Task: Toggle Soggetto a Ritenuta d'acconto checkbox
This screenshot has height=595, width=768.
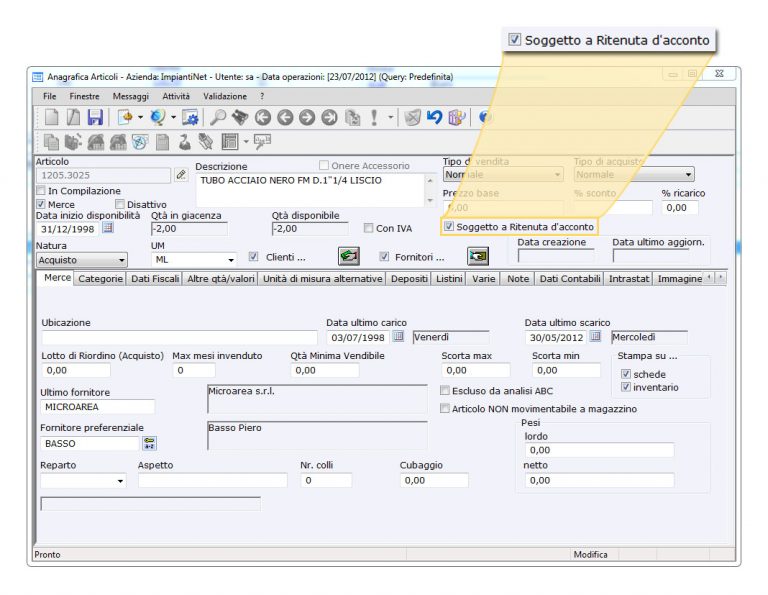Action: [449, 227]
